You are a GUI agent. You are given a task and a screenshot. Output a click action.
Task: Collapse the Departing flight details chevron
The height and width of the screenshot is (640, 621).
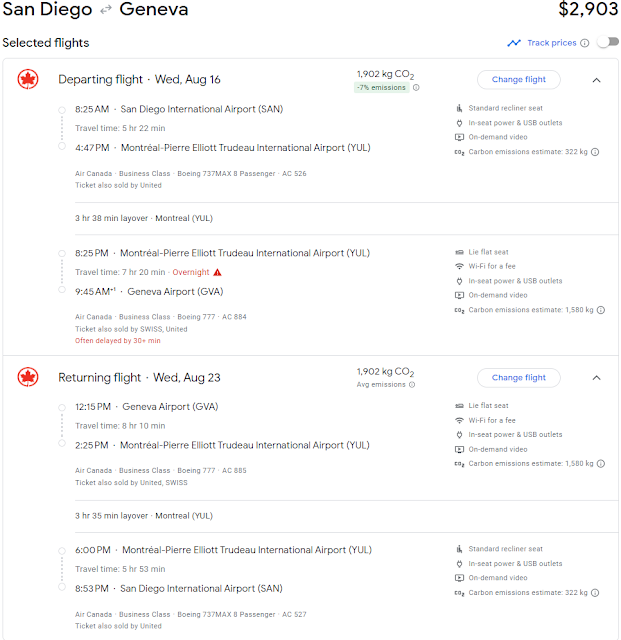(596, 80)
